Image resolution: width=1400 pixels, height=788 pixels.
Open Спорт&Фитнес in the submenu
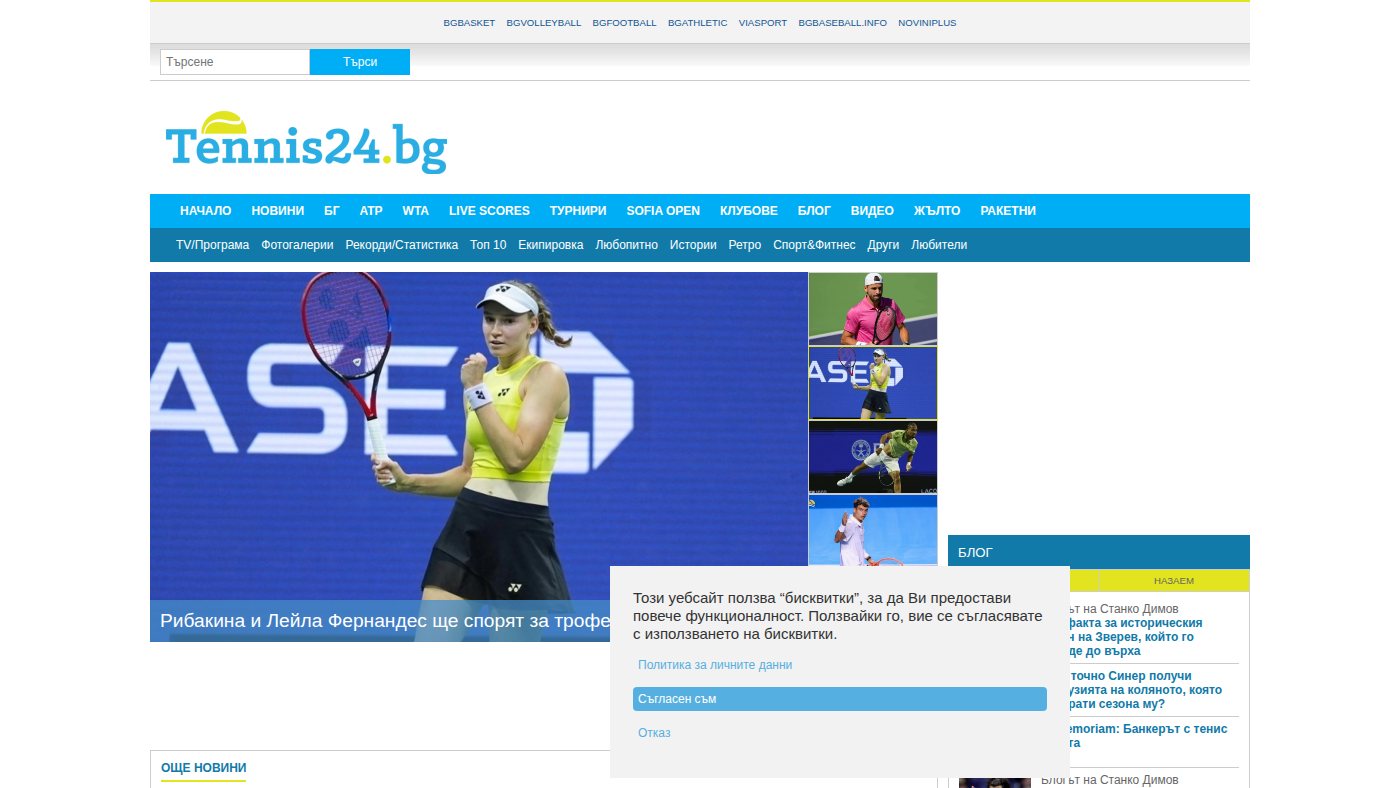point(814,245)
